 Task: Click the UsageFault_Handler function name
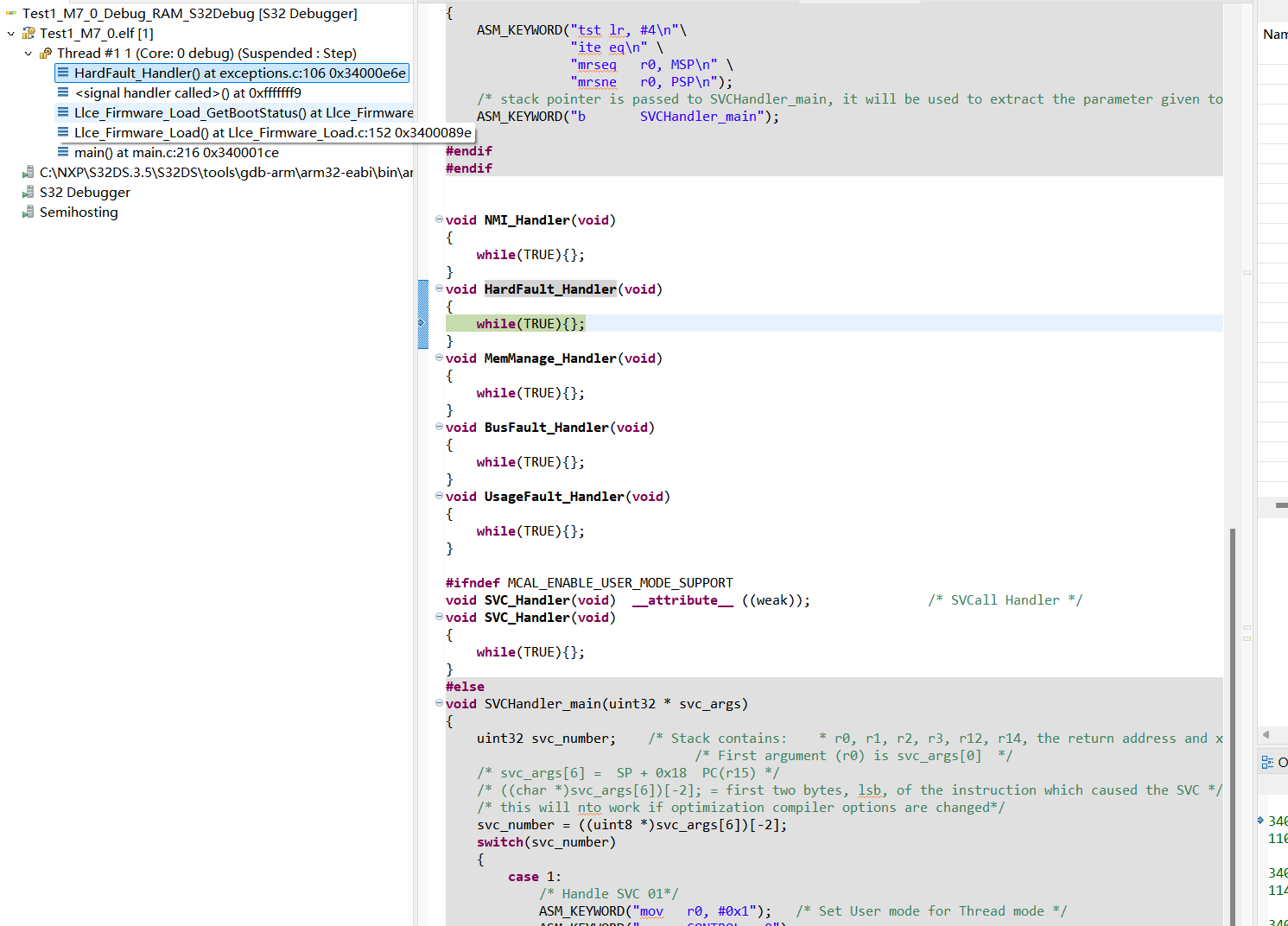tap(555, 497)
